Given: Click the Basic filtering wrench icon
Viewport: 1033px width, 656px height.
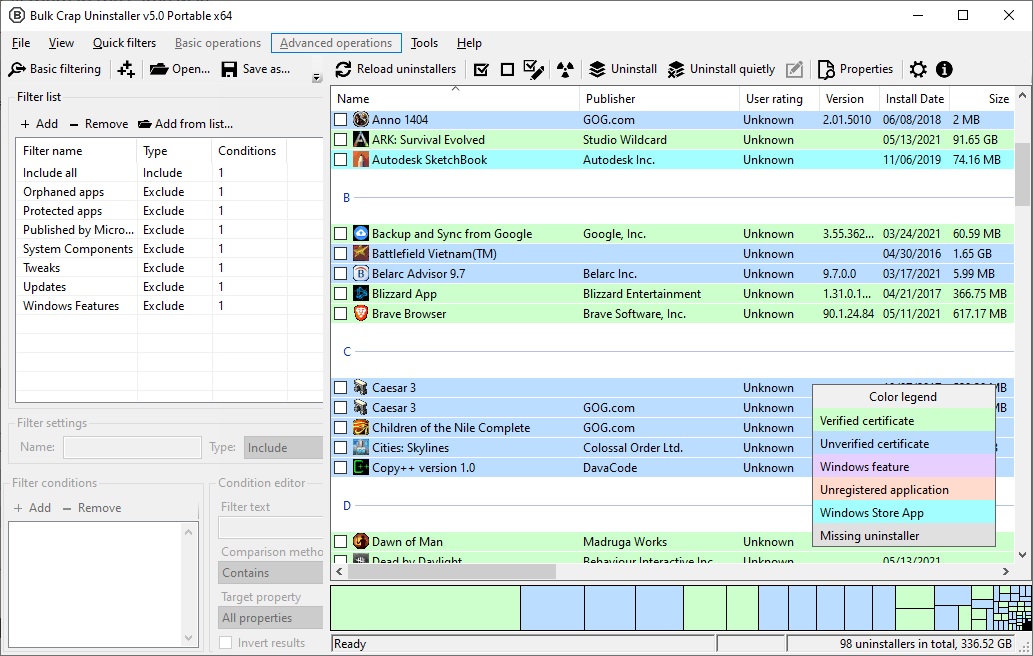Looking at the screenshot, I should coord(18,69).
